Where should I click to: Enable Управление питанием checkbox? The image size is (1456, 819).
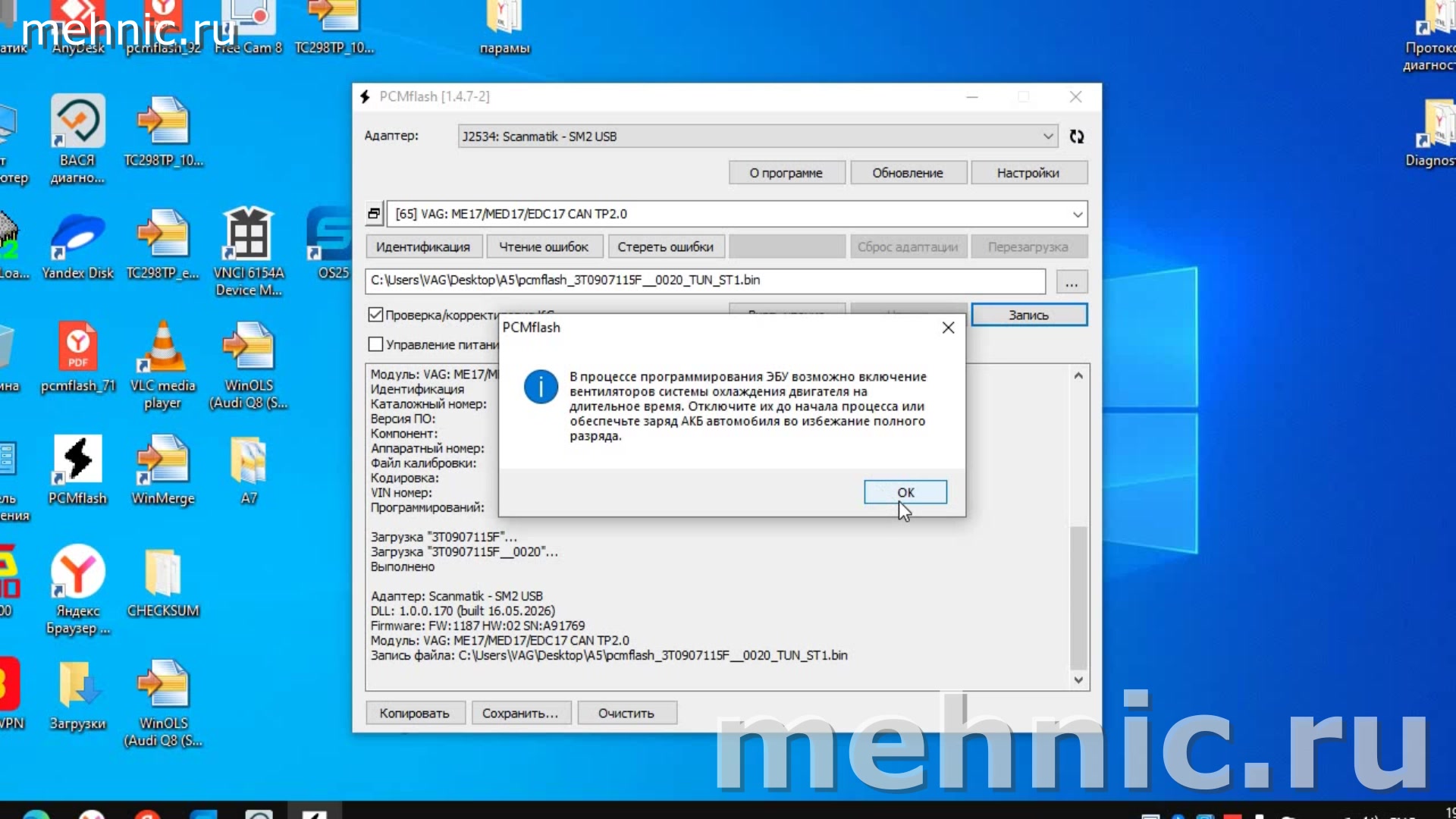[375, 344]
